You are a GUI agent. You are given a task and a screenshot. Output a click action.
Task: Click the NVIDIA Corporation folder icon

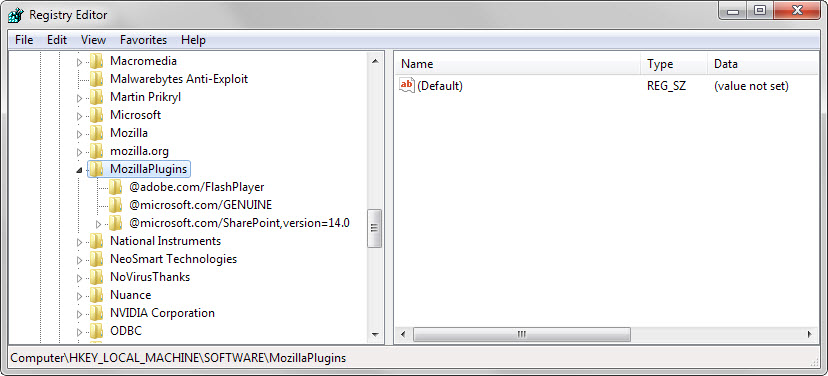(96, 313)
